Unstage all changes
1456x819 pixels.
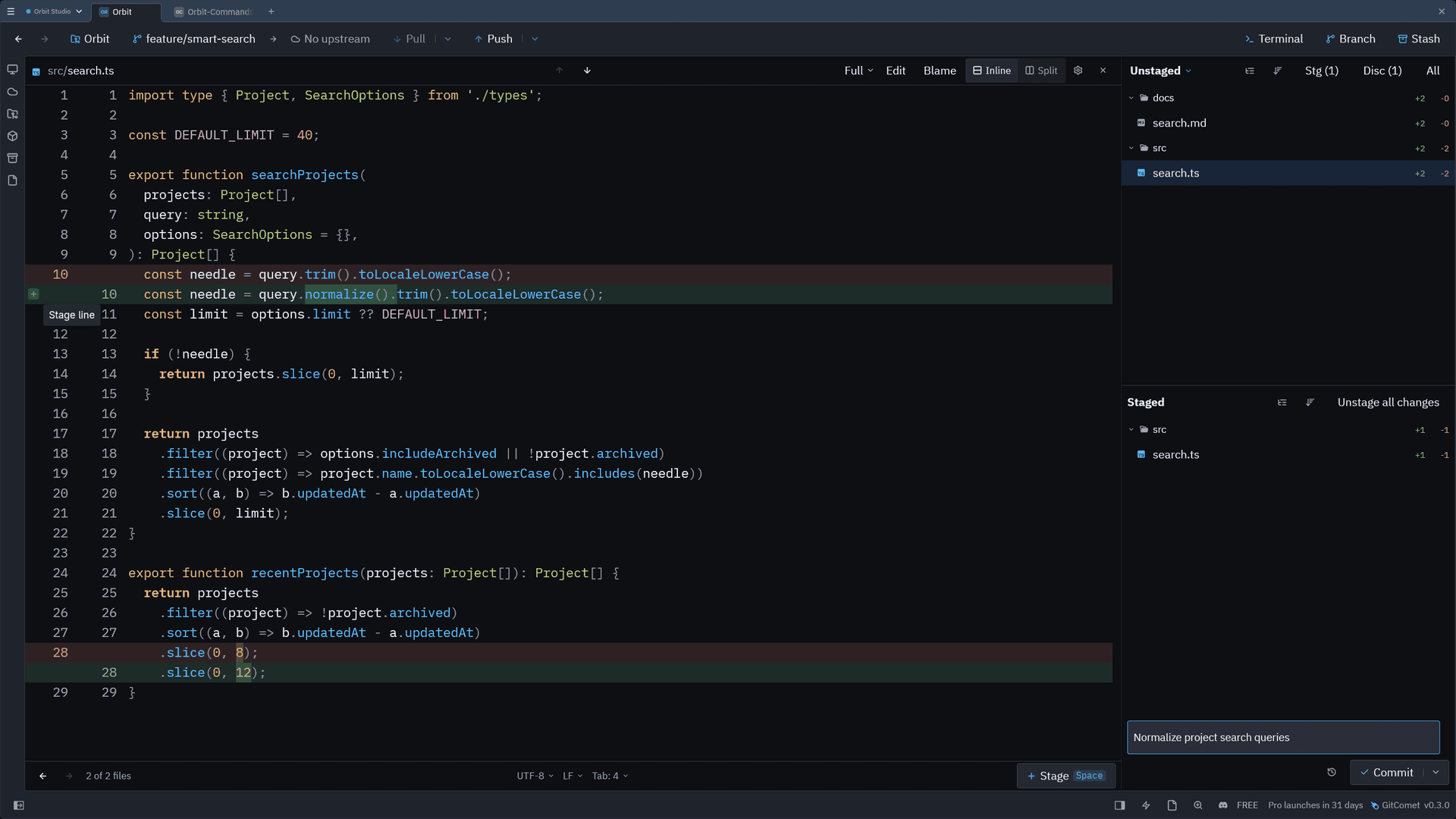point(1388,403)
